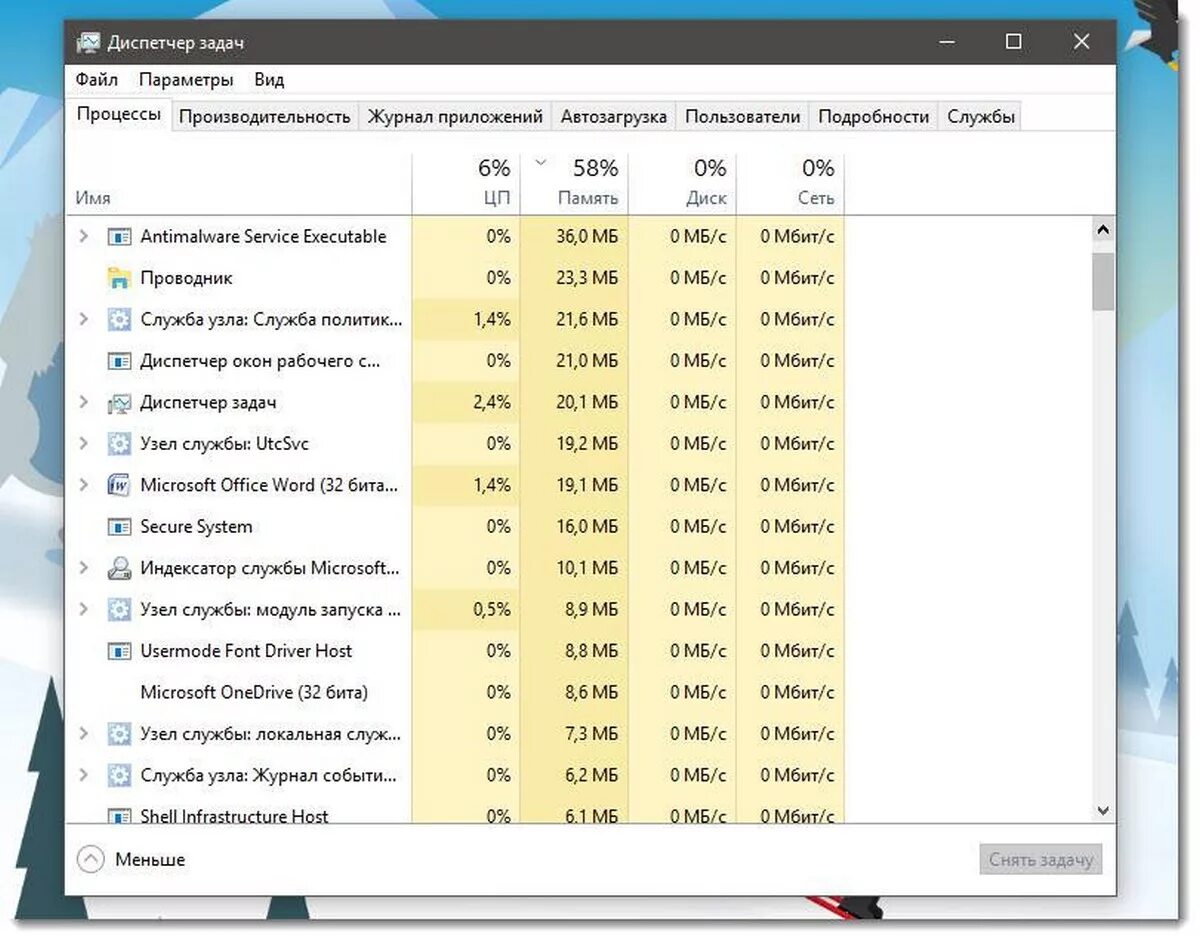Click the gear icon for локальная служба process
1200x941 pixels.
(119, 734)
